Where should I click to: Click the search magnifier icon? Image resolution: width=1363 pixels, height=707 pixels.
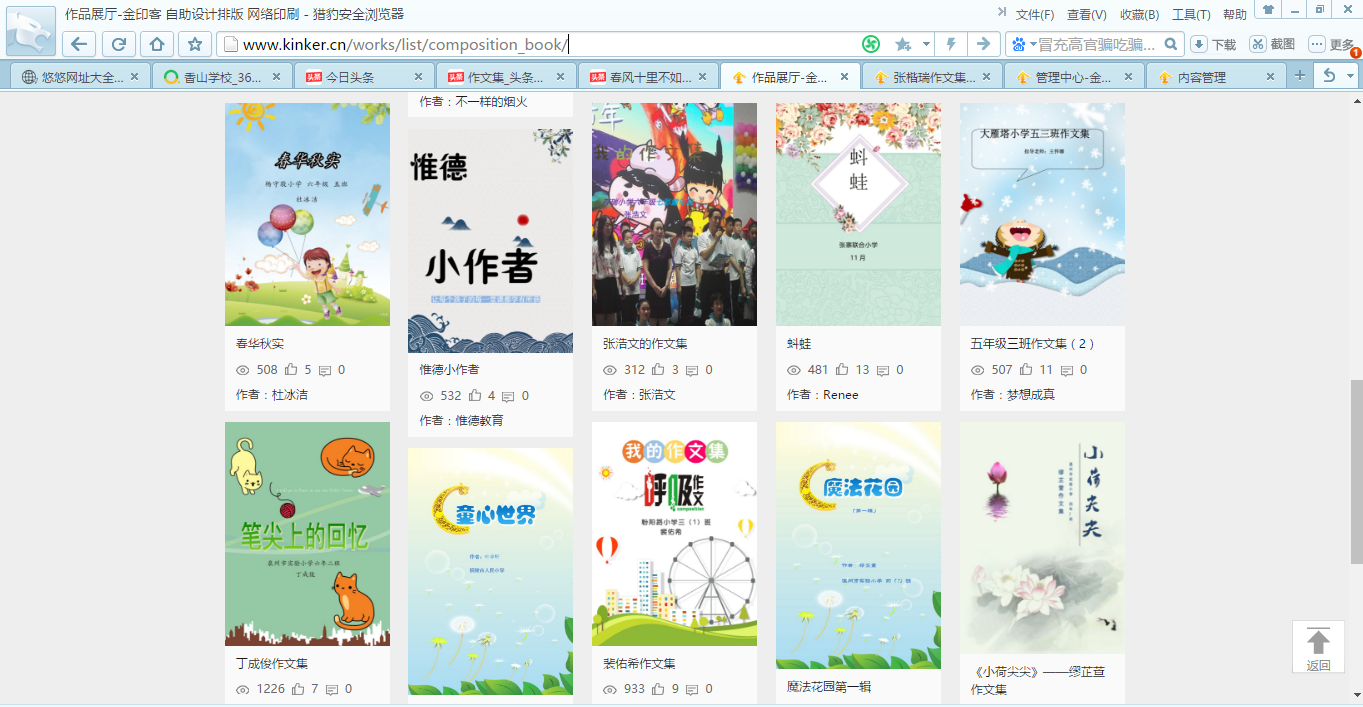coord(1170,44)
